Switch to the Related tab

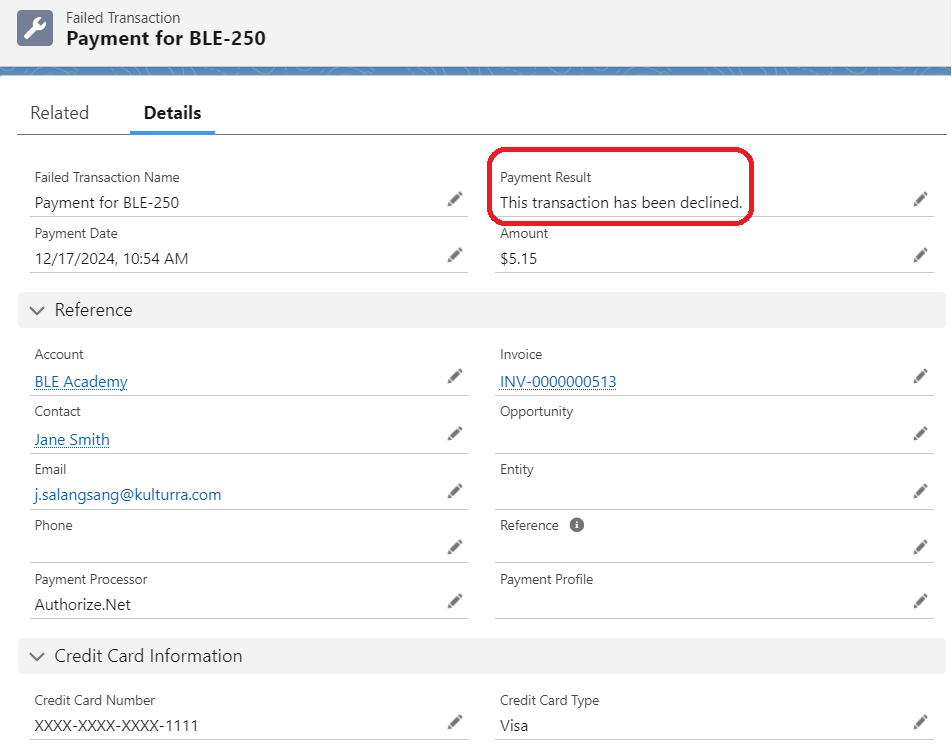(x=59, y=113)
